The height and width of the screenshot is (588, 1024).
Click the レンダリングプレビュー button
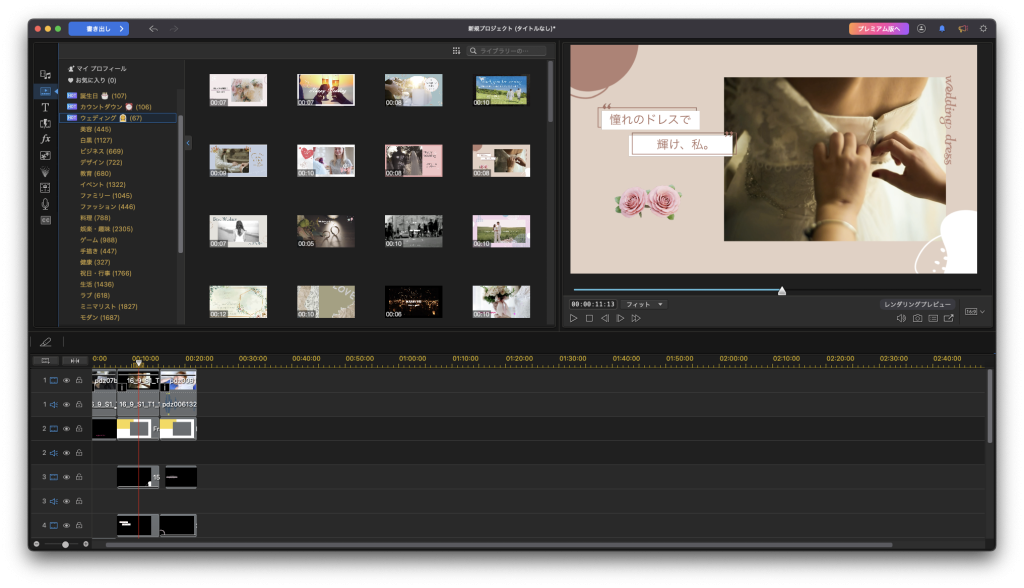tap(918, 304)
